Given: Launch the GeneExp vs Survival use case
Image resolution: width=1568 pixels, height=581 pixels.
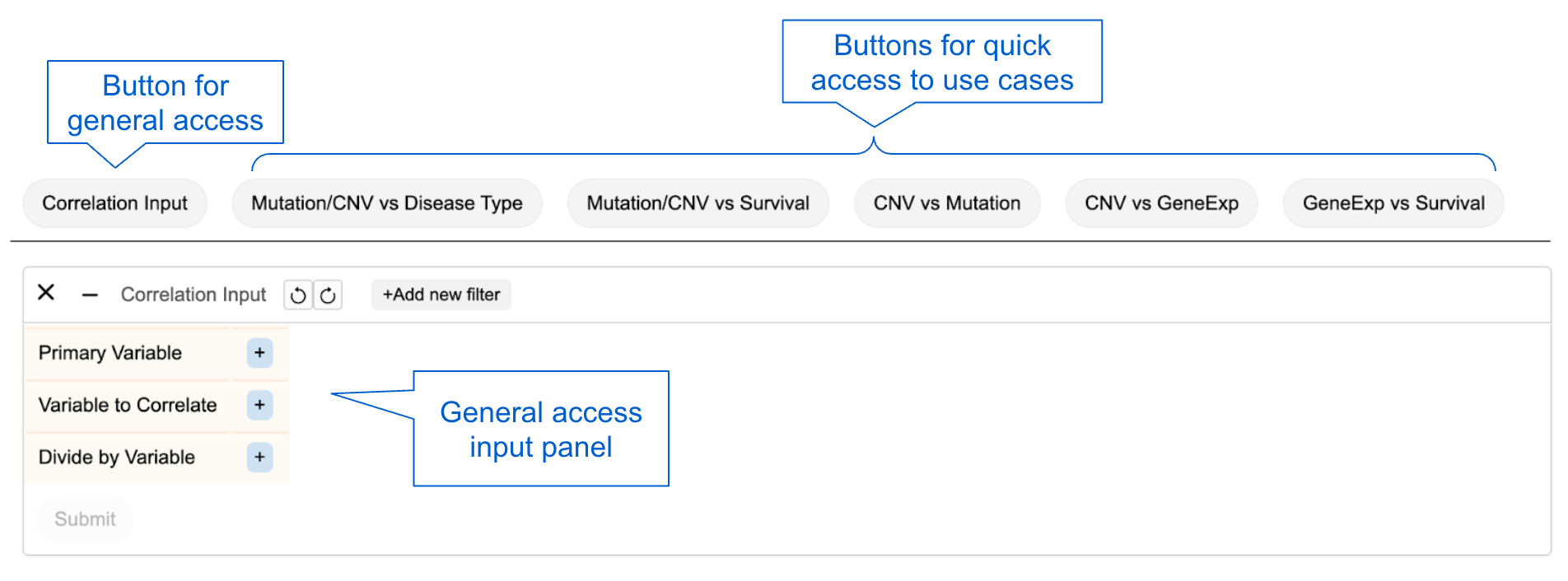Looking at the screenshot, I should pos(1393,203).
